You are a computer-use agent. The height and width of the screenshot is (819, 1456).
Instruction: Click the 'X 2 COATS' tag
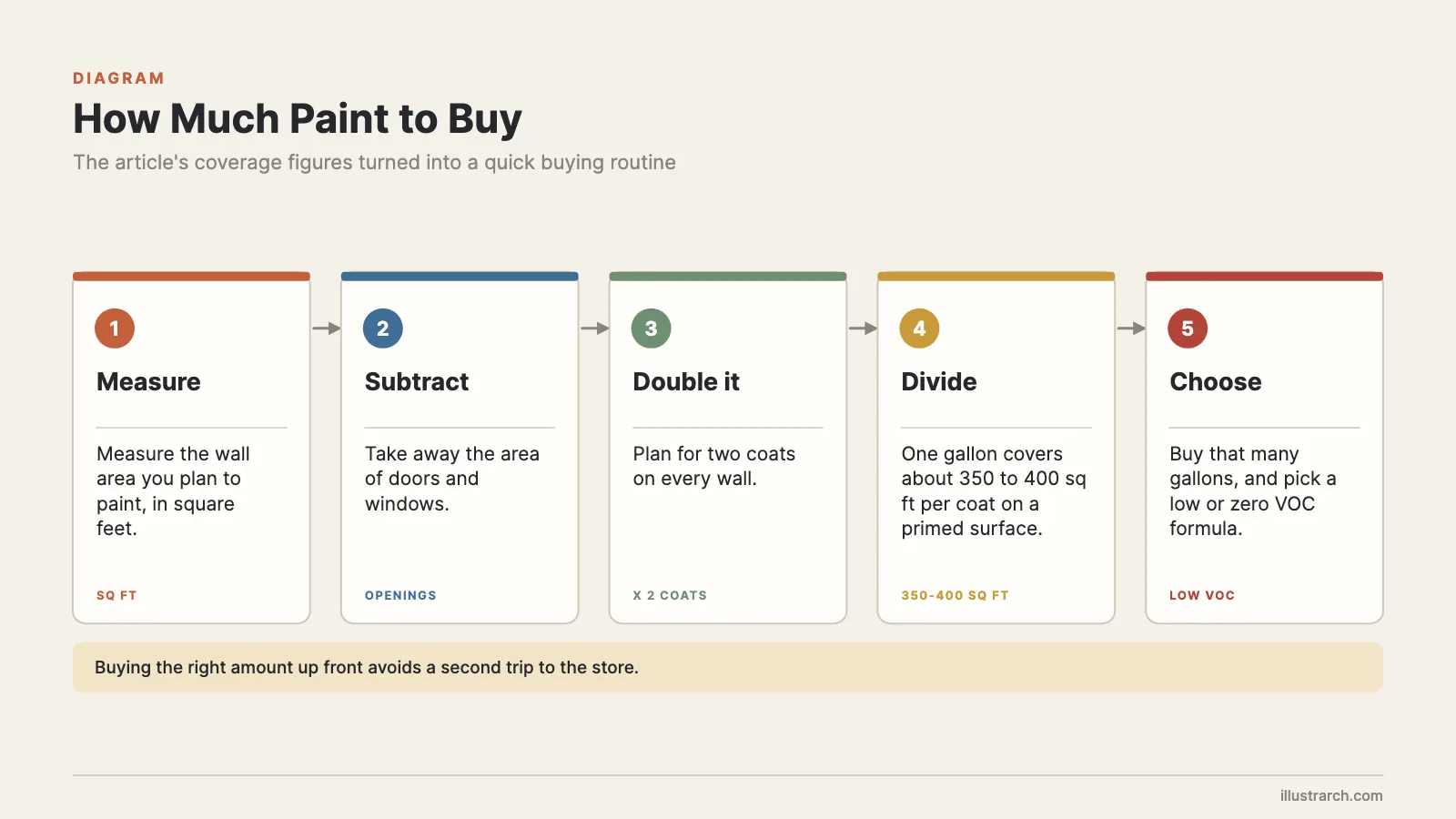670,595
